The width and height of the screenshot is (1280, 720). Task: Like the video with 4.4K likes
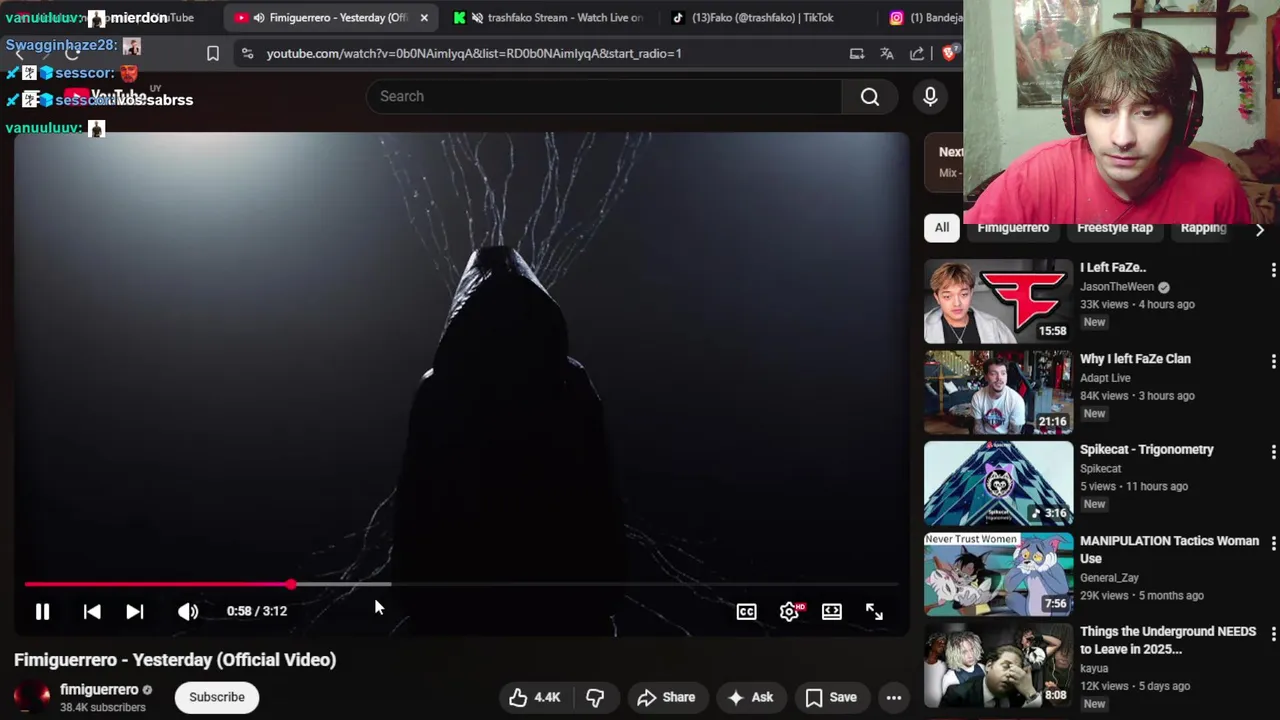point(535,697)
